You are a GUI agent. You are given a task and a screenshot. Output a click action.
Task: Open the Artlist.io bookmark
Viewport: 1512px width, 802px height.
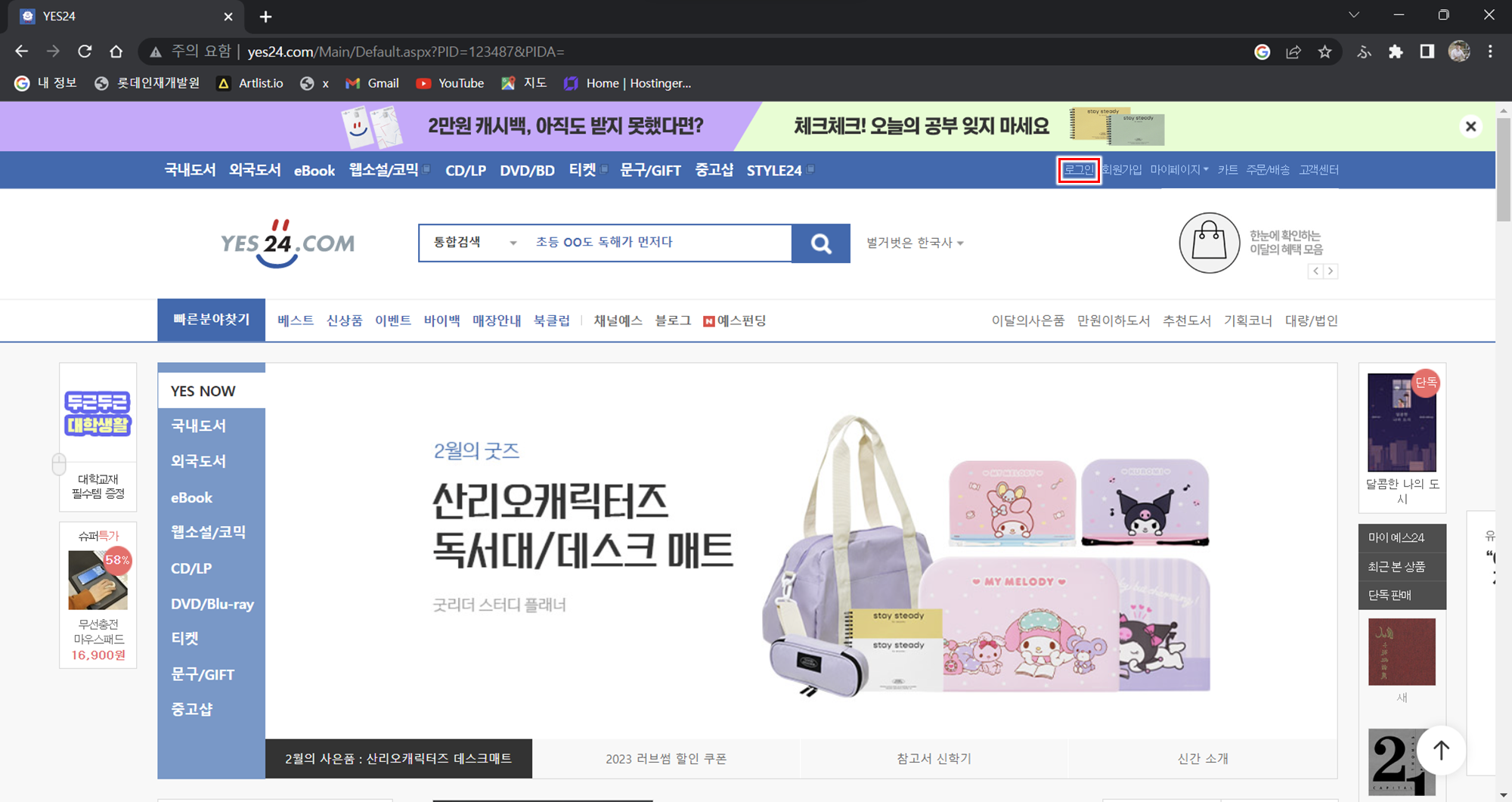(250, 83)
